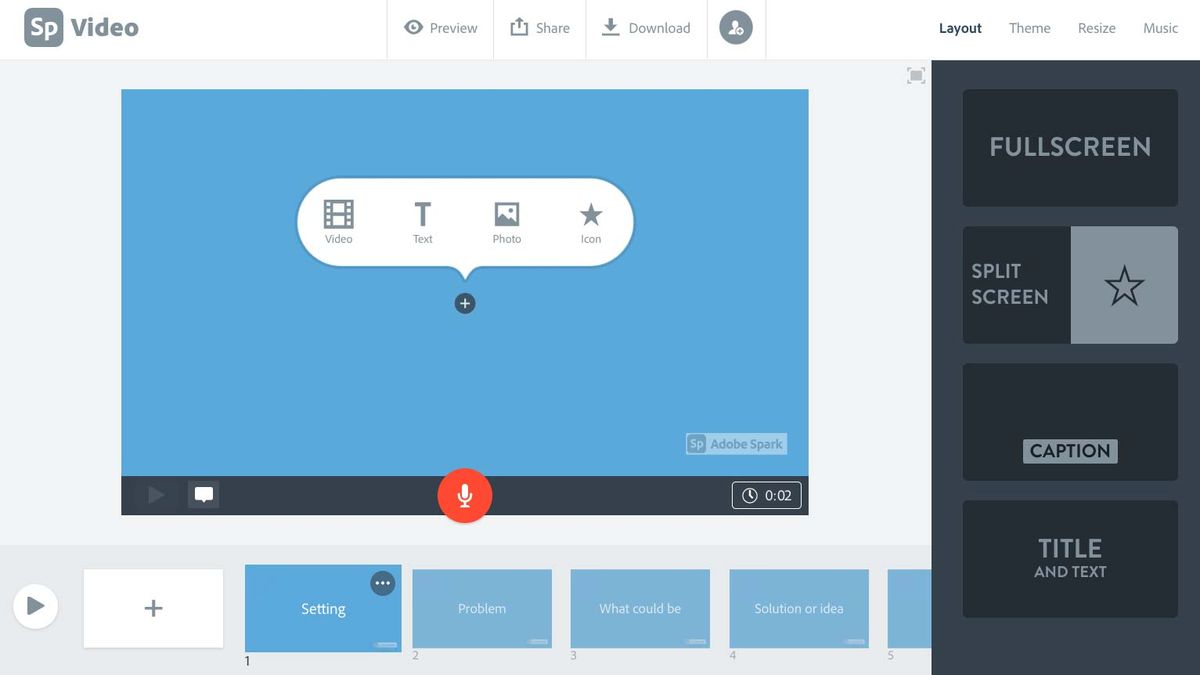Click the 0:02 duration timer control
The height and width of the screenshot is (675, 1200).
[x=766, y=494]
